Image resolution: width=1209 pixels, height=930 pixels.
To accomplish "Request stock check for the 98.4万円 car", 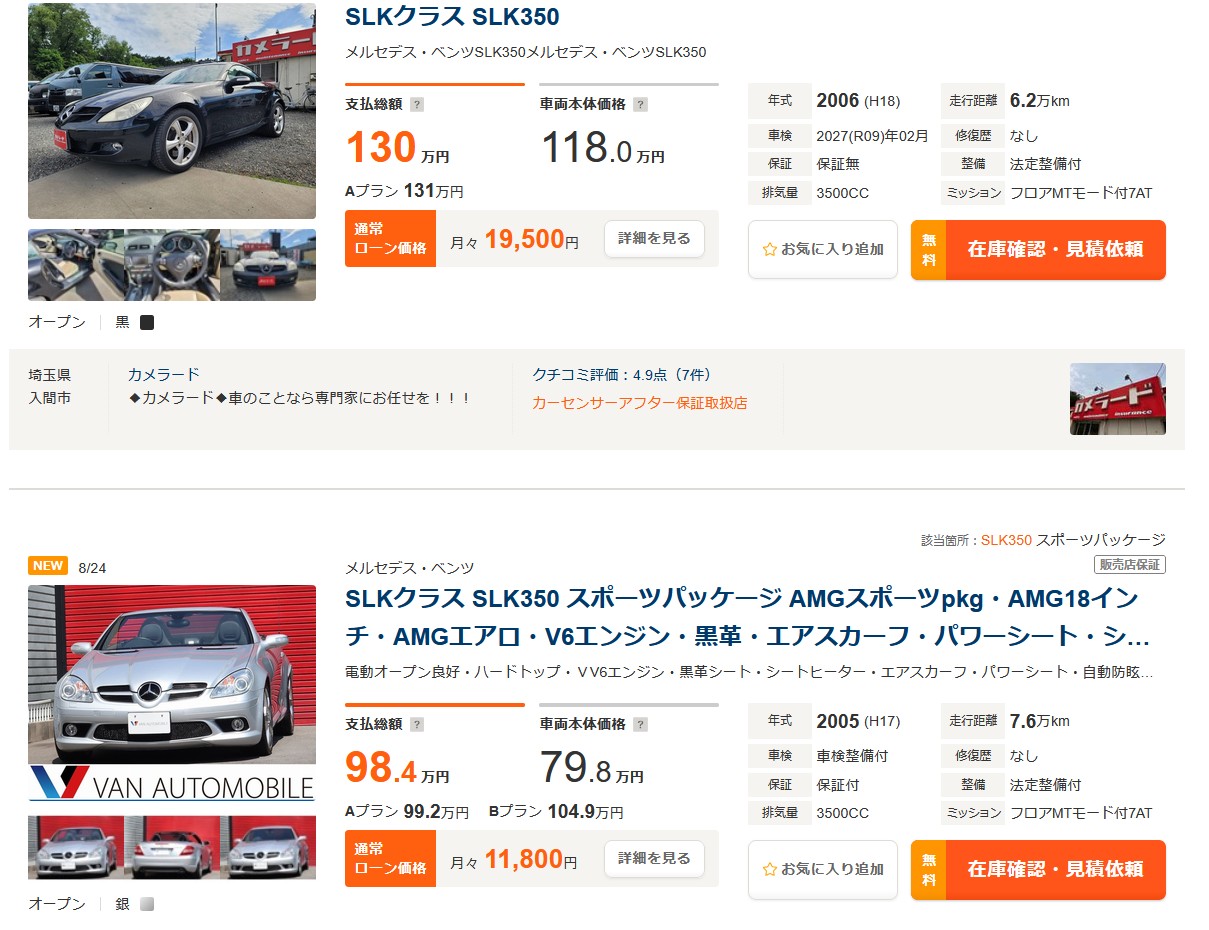I will 1038,869.
